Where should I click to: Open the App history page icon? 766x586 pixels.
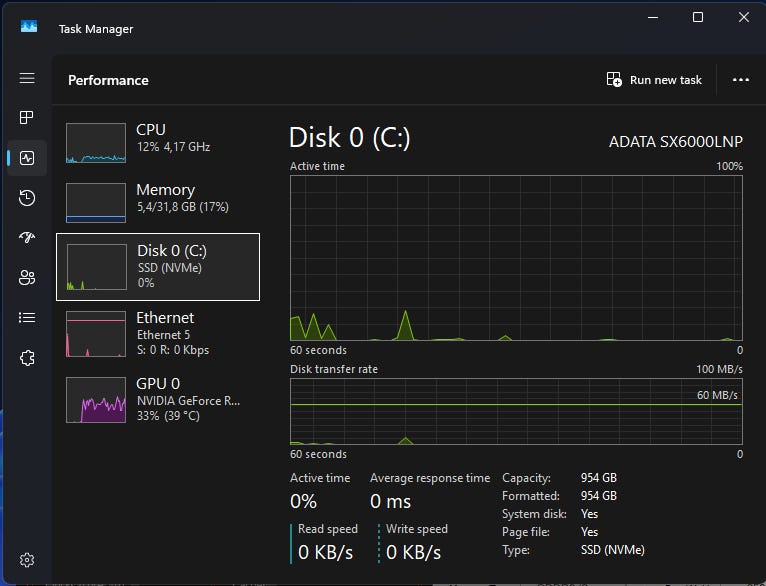27,198
